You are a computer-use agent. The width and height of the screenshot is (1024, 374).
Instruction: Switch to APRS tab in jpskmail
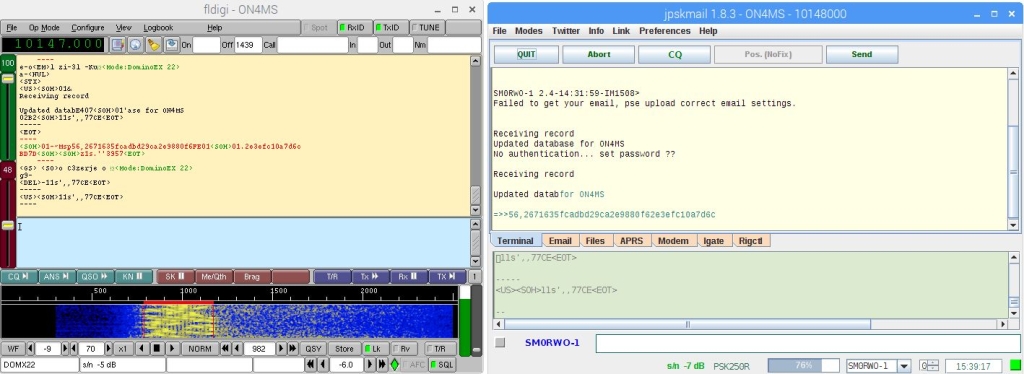(632, 241)
